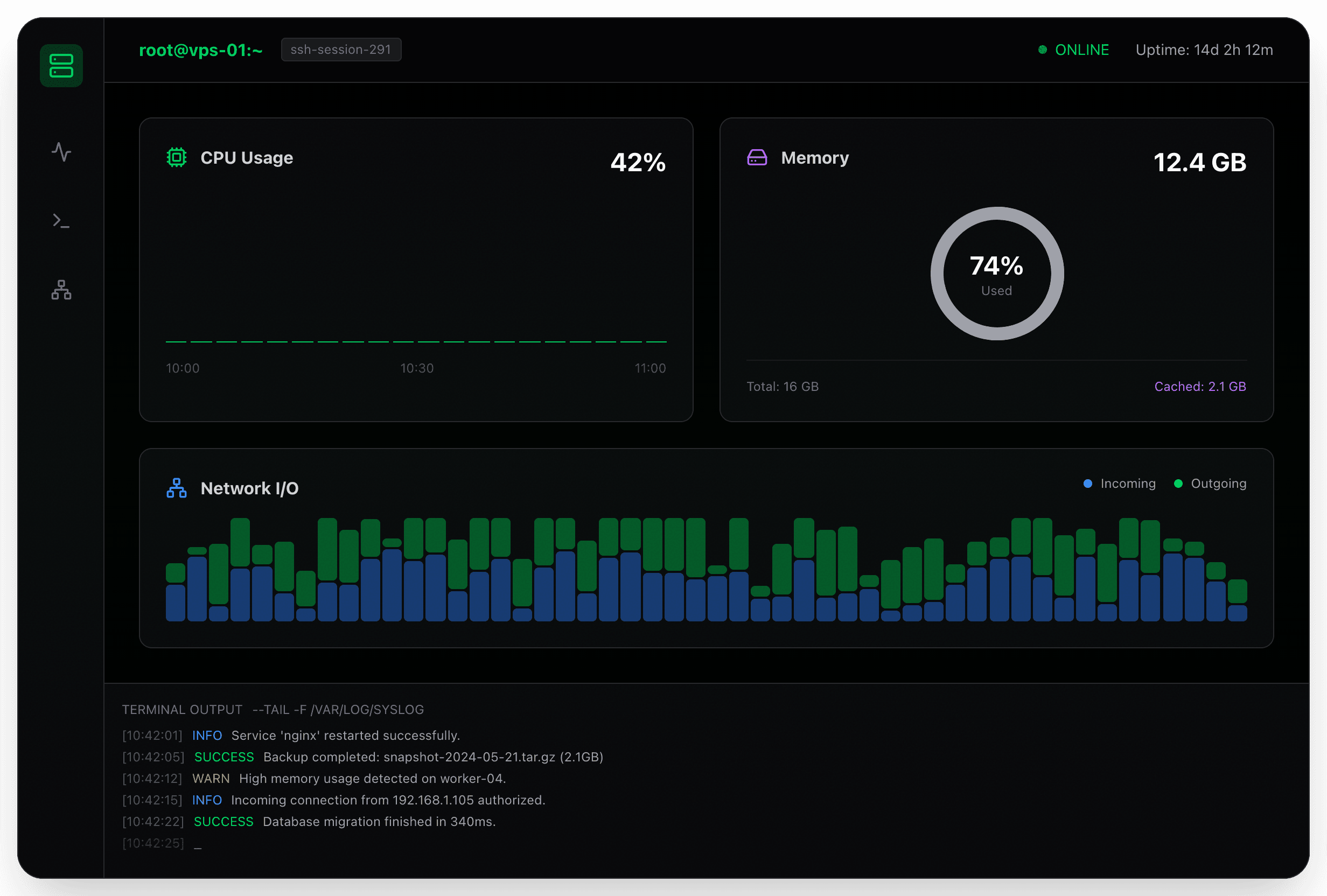1327x896 pixels.
Task: Select the terminal icon in the sidebar
Action: [x=61, y=221]
